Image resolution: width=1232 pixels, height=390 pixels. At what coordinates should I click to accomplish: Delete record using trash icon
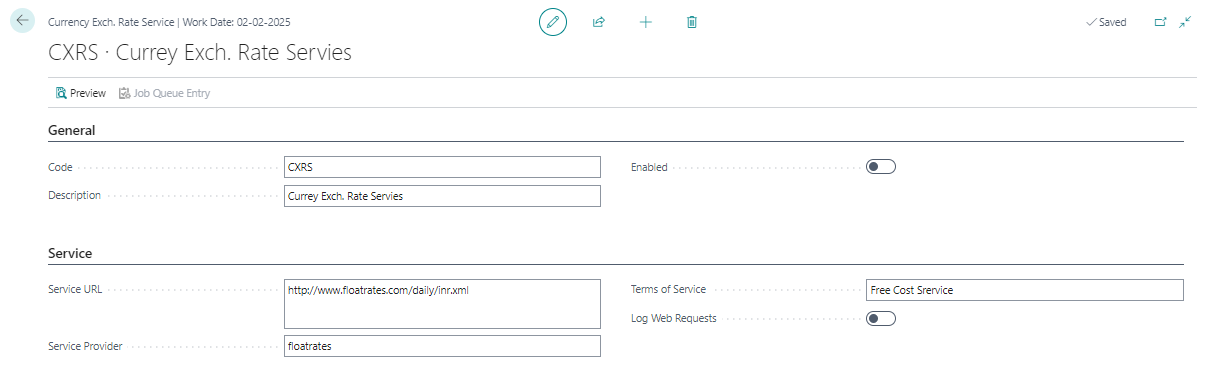point(692,22)
